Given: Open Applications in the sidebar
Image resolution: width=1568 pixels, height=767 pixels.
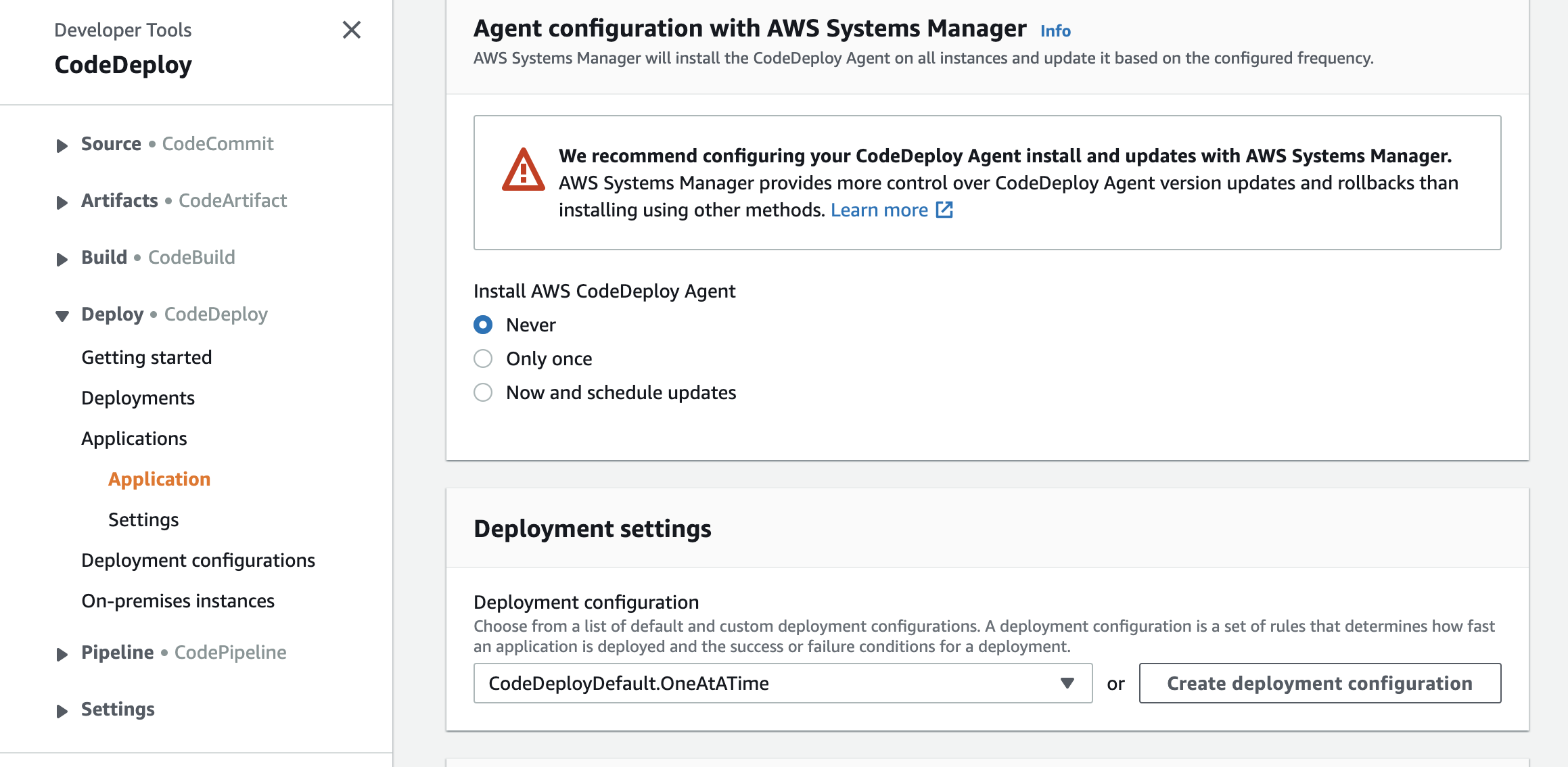Looking at the screenshot, I should point(134,438).
